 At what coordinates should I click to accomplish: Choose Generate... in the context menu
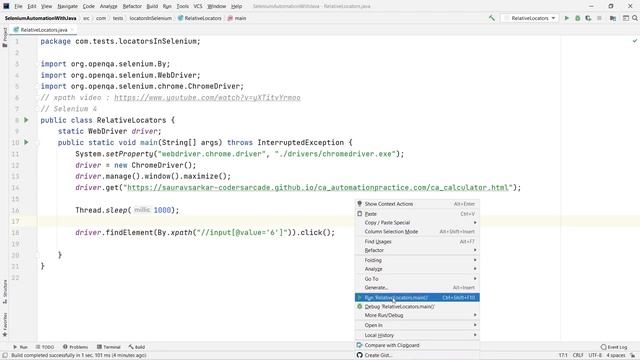coord(417,287)
